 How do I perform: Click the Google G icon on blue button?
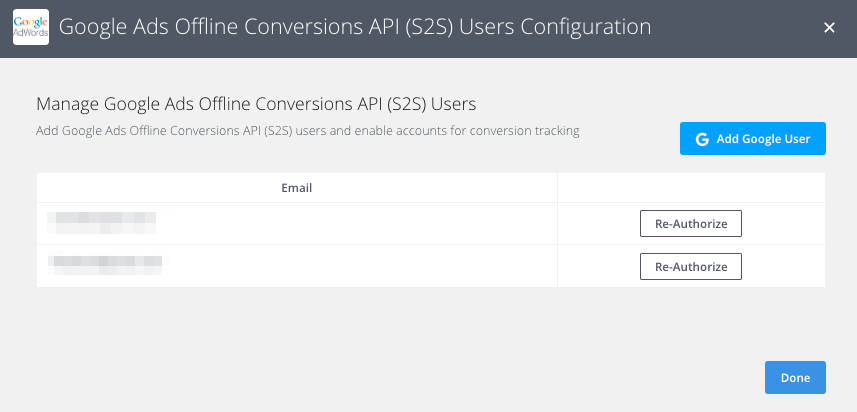(x=702, y=139)
